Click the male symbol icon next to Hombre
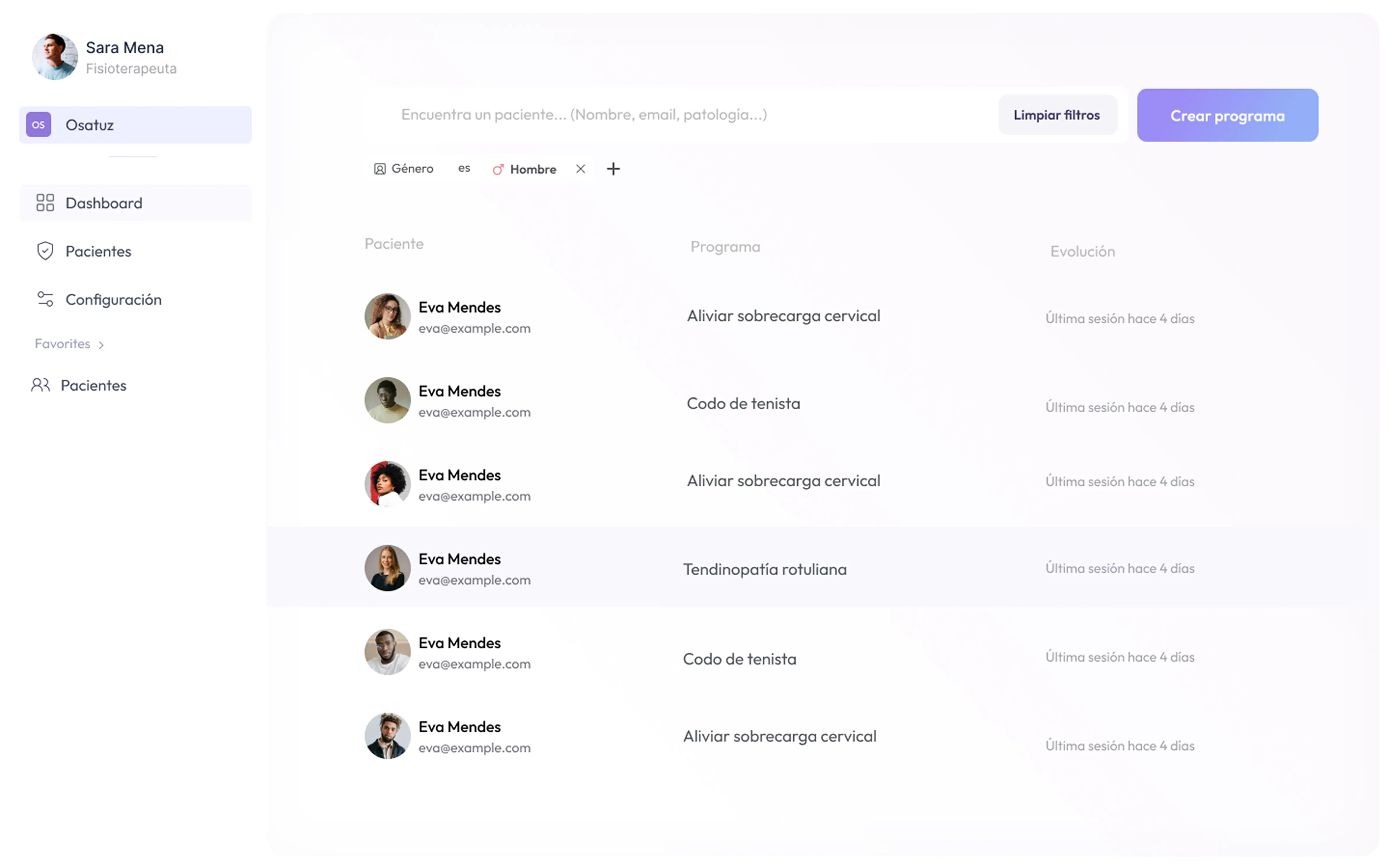Image resolution: width=1389 pixels, height=868 pixels. click(x=498, y=169)
